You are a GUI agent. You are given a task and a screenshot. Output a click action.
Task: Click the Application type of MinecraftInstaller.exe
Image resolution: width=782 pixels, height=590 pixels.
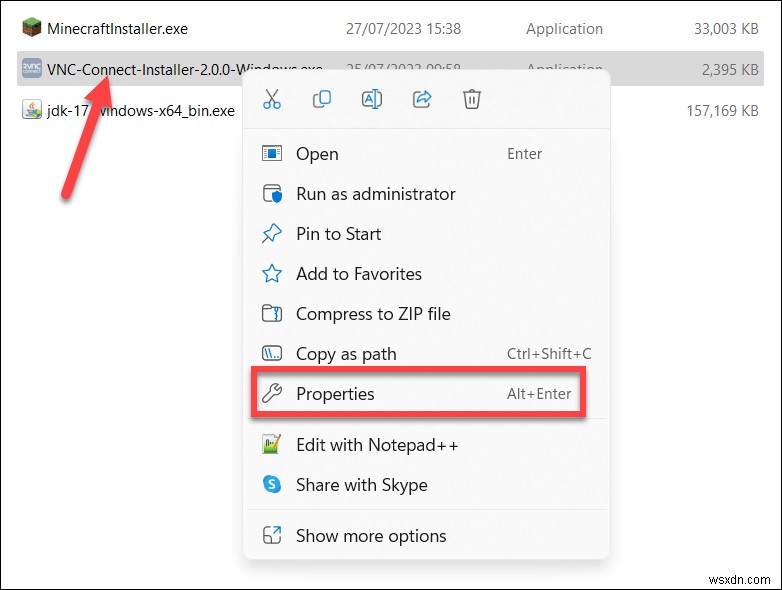click(x=565, y=29)
